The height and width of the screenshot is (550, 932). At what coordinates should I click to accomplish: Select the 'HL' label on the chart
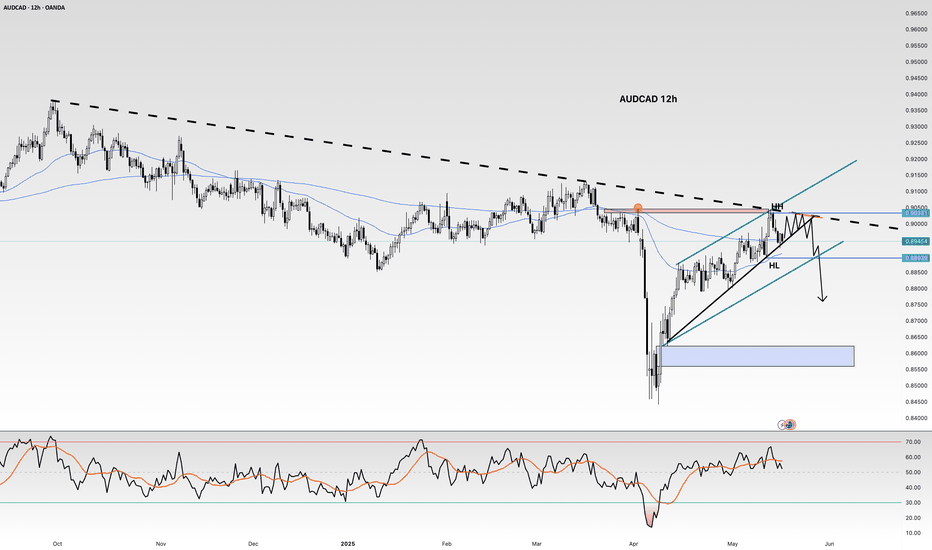[774, 266]
